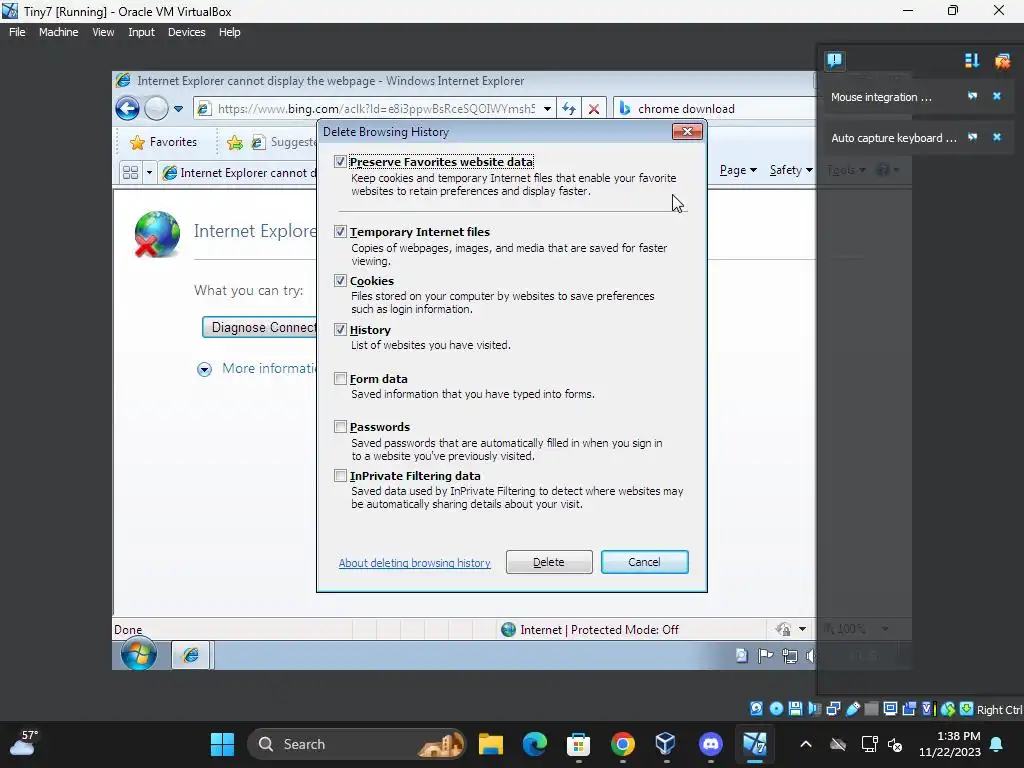1024x768 pixels.
Task: Check the Passwords checkbox
Action: point(340,426)
